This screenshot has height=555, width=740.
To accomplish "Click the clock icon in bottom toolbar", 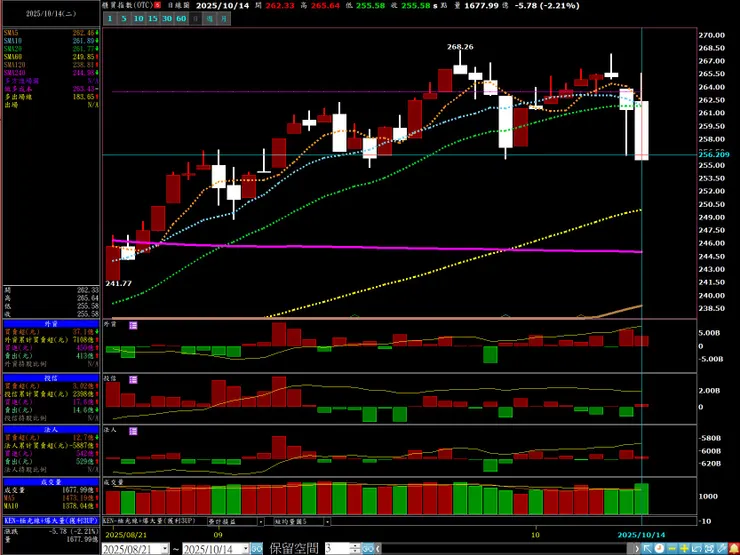I will click(659, 548).
